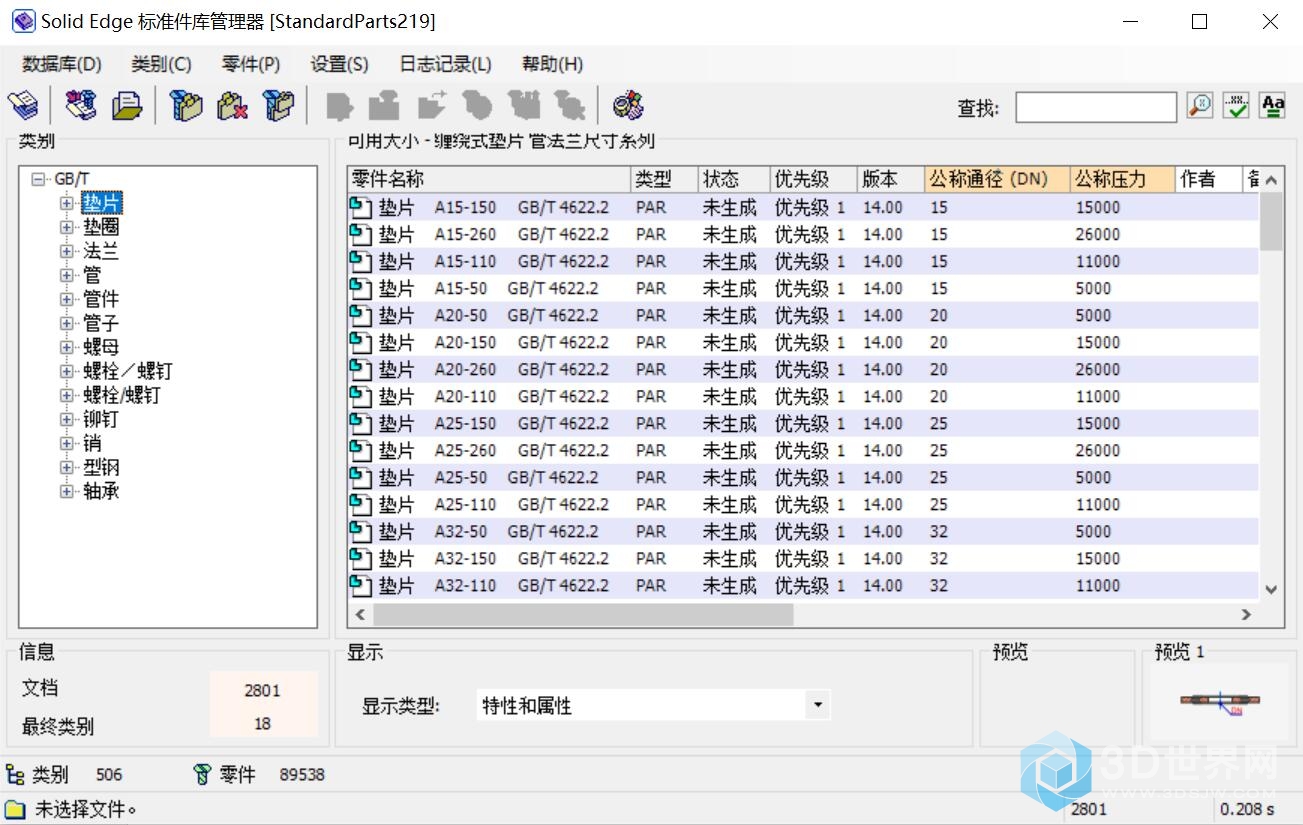
Task: Click the 最终类别 value 18
Action: pyautogui.click(x=262, y=724)
